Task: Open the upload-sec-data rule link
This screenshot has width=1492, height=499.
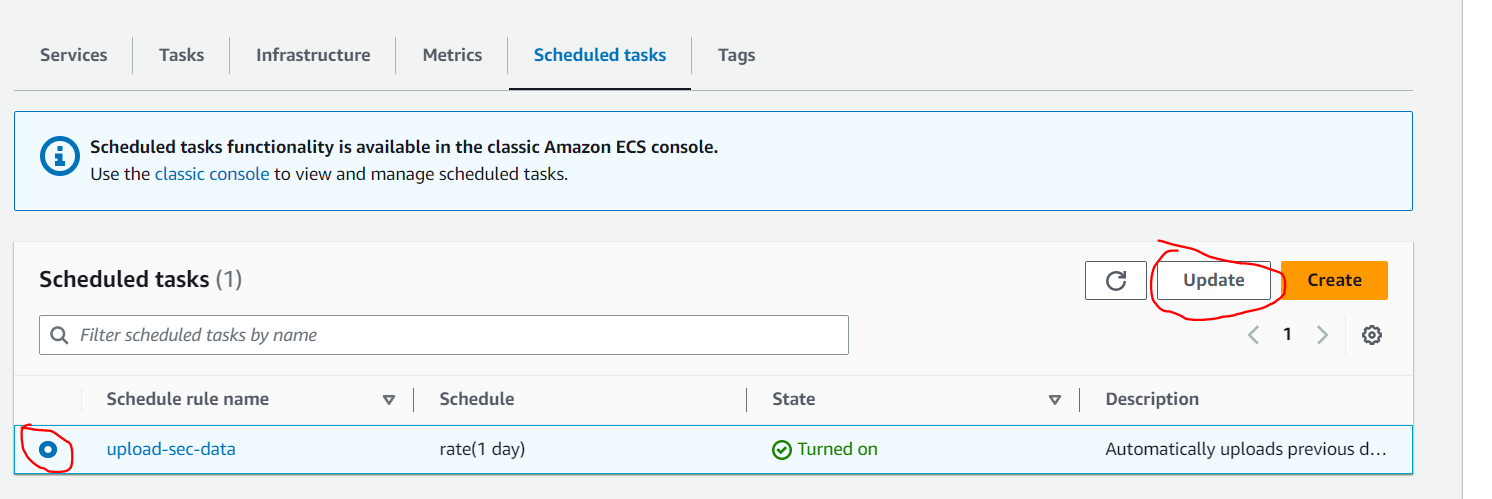Action: tap(171, 450)
